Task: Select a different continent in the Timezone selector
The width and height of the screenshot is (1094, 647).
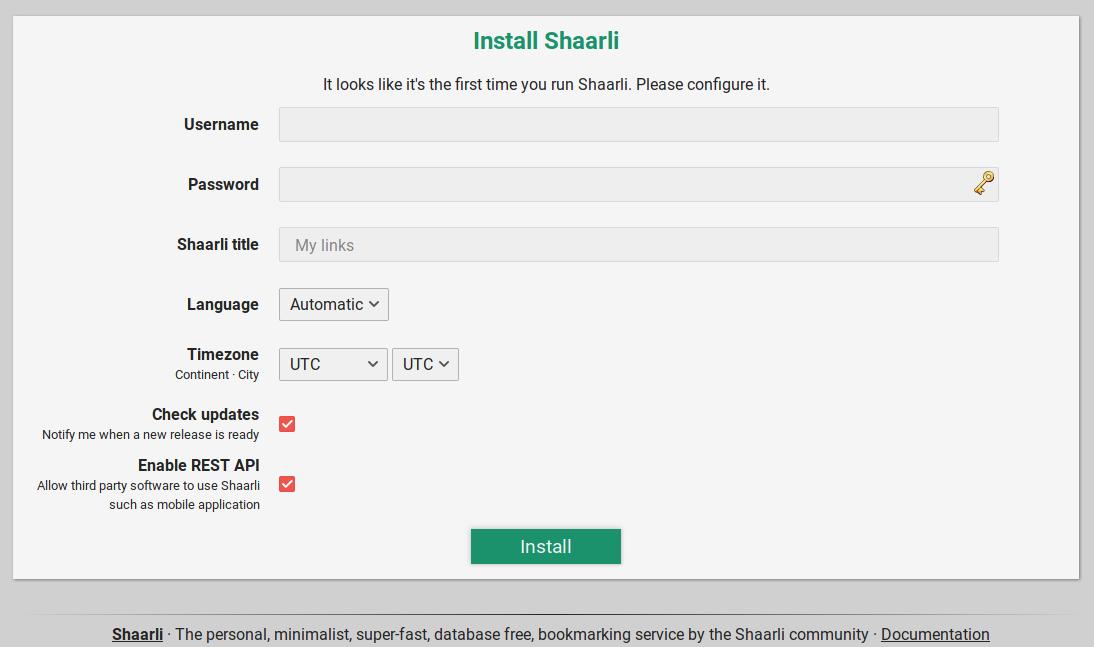Action: pos(332,364)
